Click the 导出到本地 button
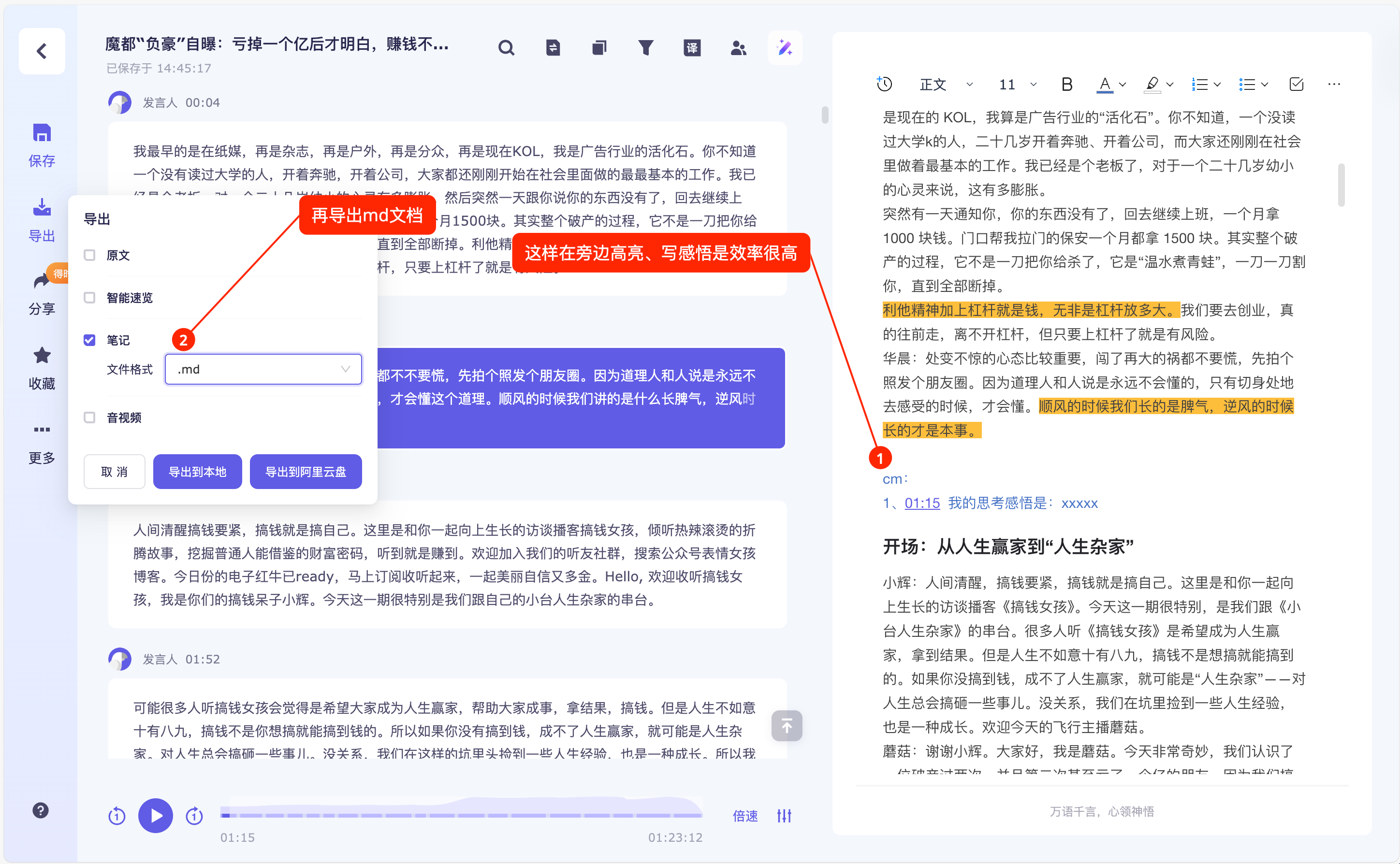The image size is (1400, 864). click(197, 472)
